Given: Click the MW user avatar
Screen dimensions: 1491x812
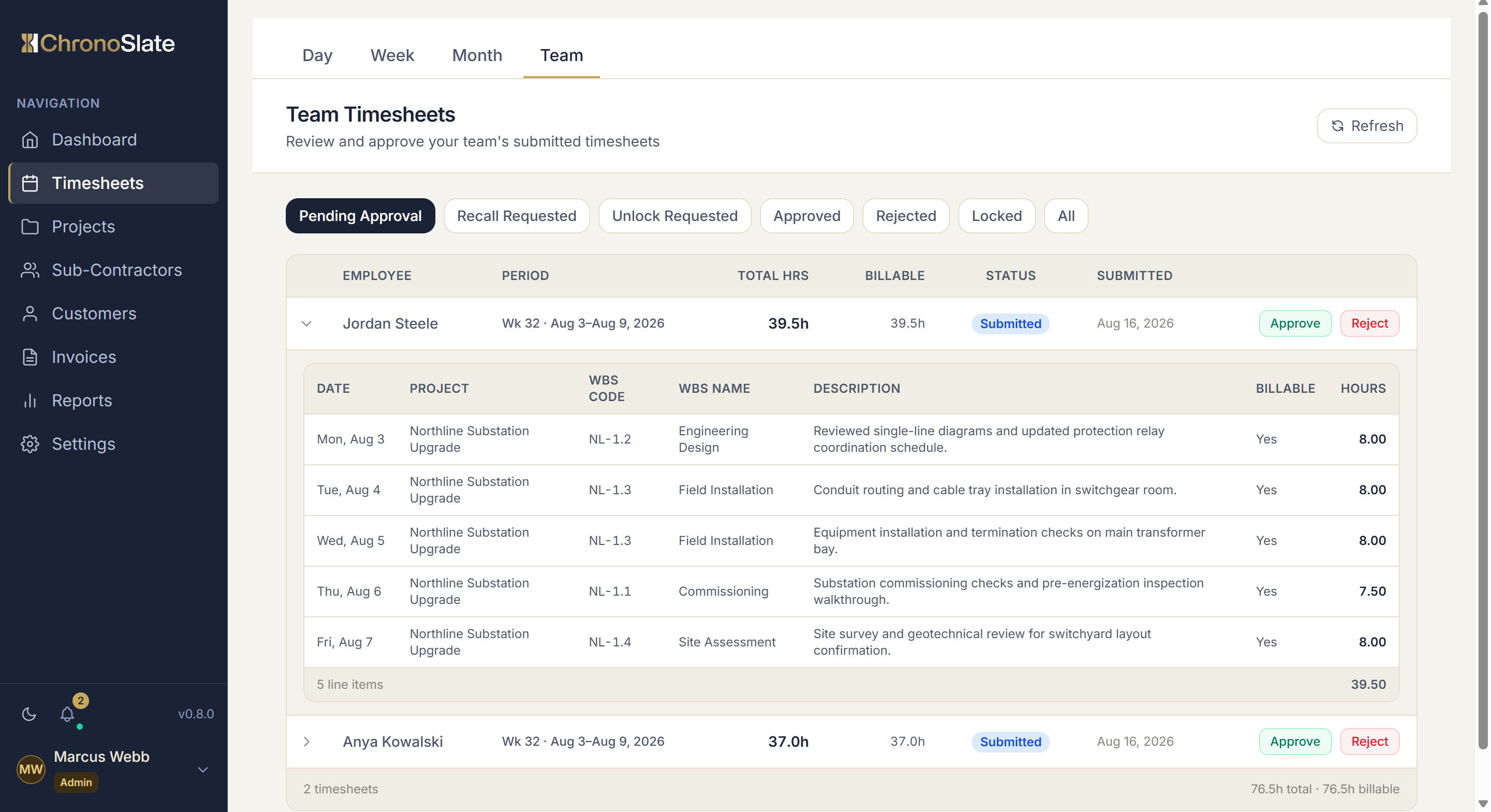Looking at the screenshot, I should point(31,769).
